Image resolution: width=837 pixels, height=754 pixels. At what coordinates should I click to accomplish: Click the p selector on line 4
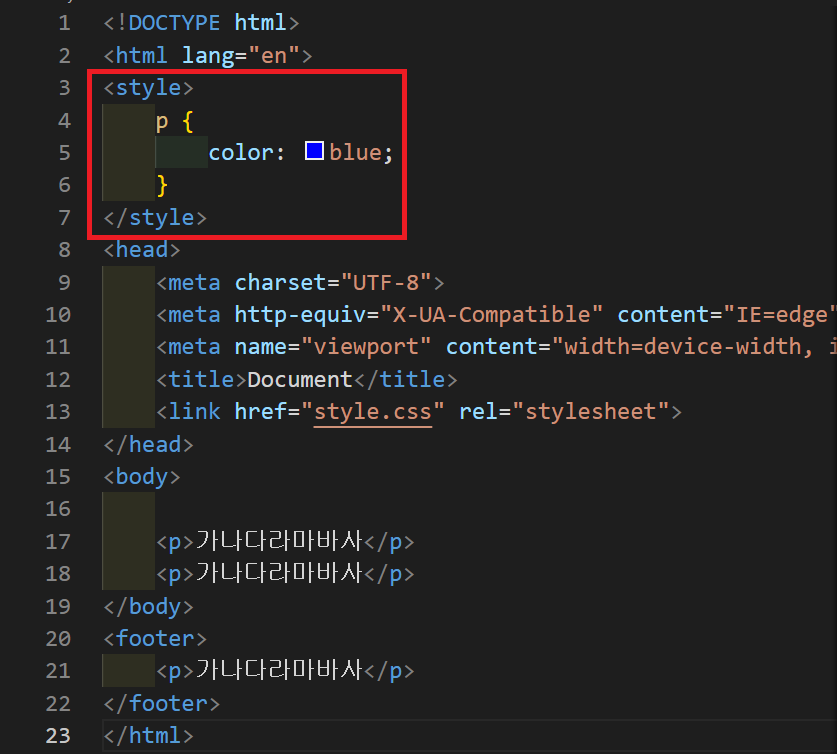click(x=162, y=122)
